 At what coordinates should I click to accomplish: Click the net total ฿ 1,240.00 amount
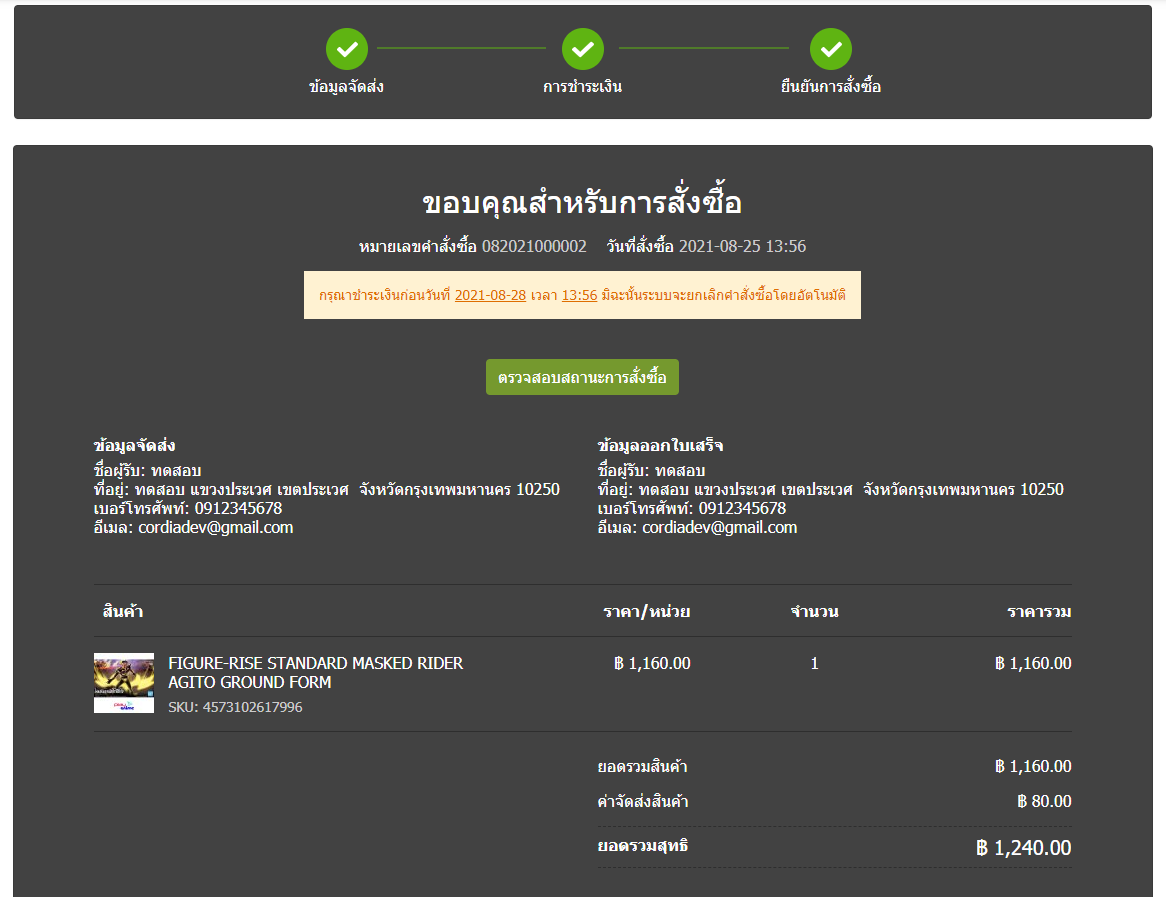[1023, 848]
